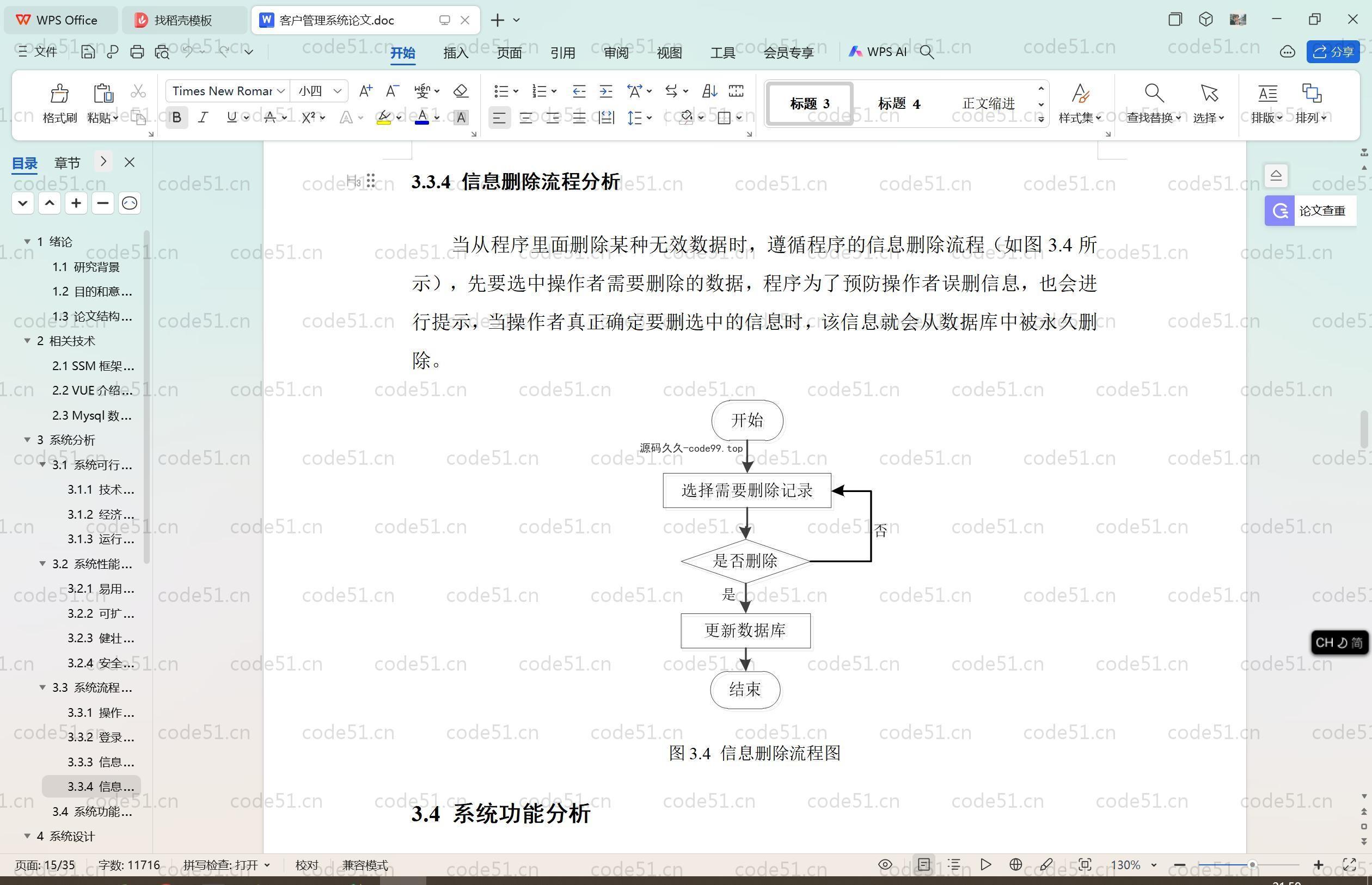Click the Fit page zoom icon in status bar
Viewport: 1372px width, 885px height.
click(1085, 864)
